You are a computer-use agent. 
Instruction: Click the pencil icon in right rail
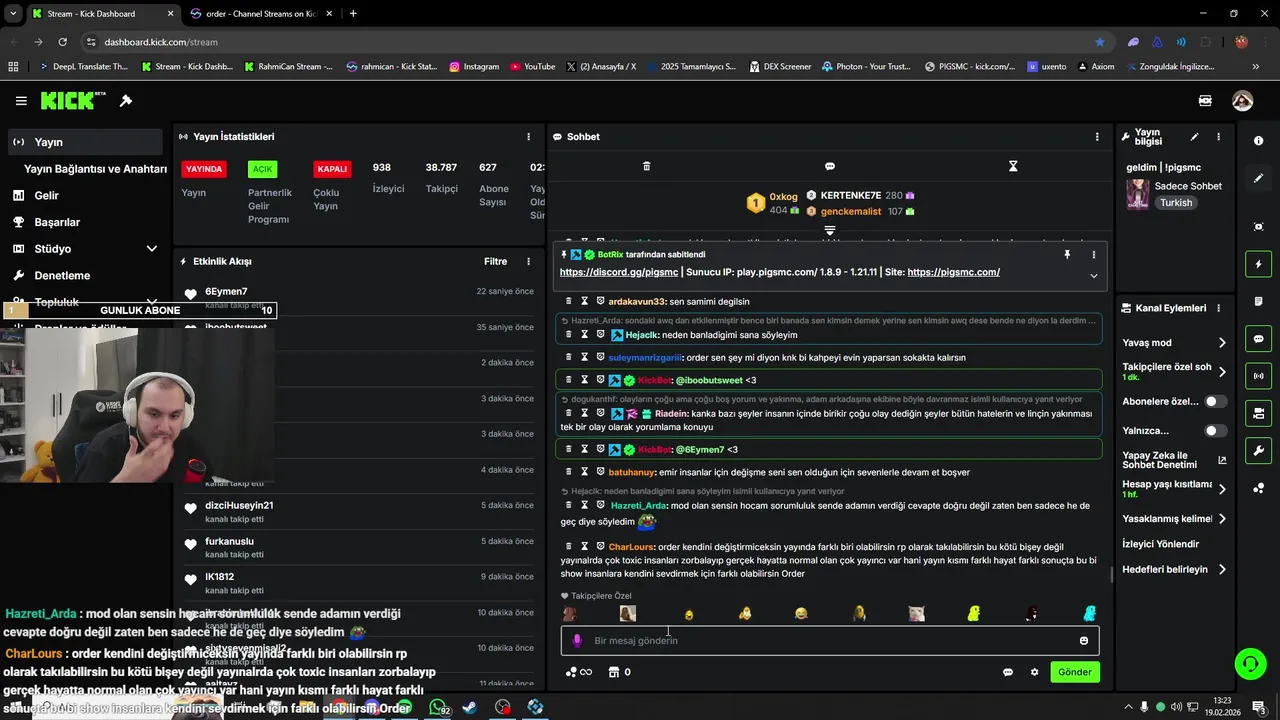click(x=1258, y=178)
